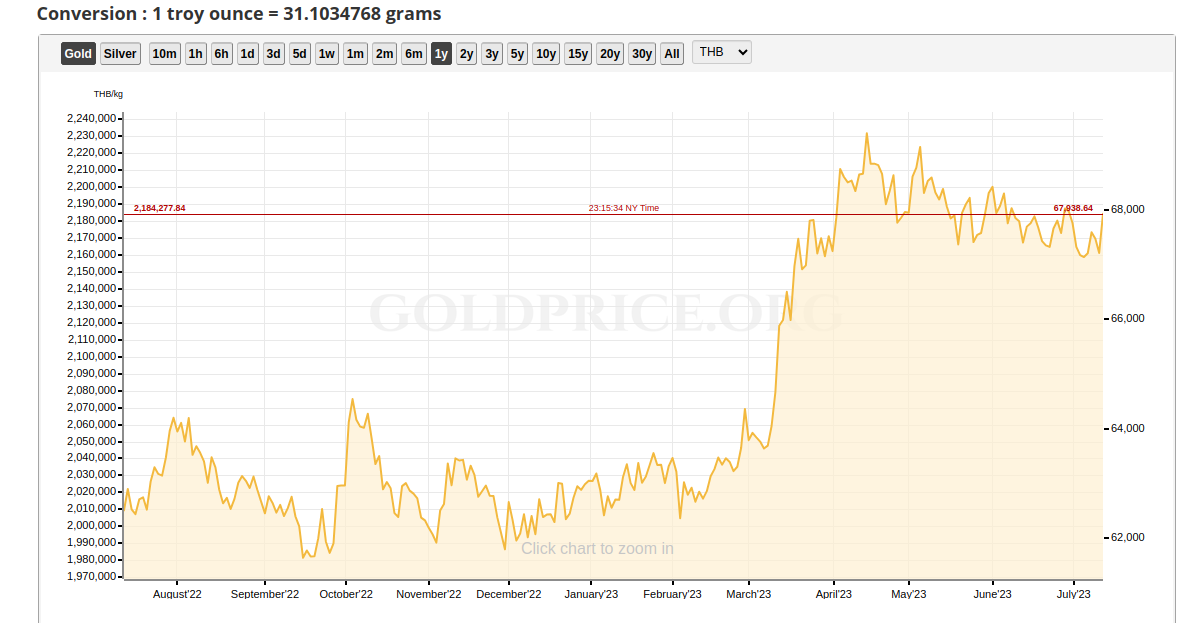Switch chart to Silver

pyautogui.click(x=120, y=54)
